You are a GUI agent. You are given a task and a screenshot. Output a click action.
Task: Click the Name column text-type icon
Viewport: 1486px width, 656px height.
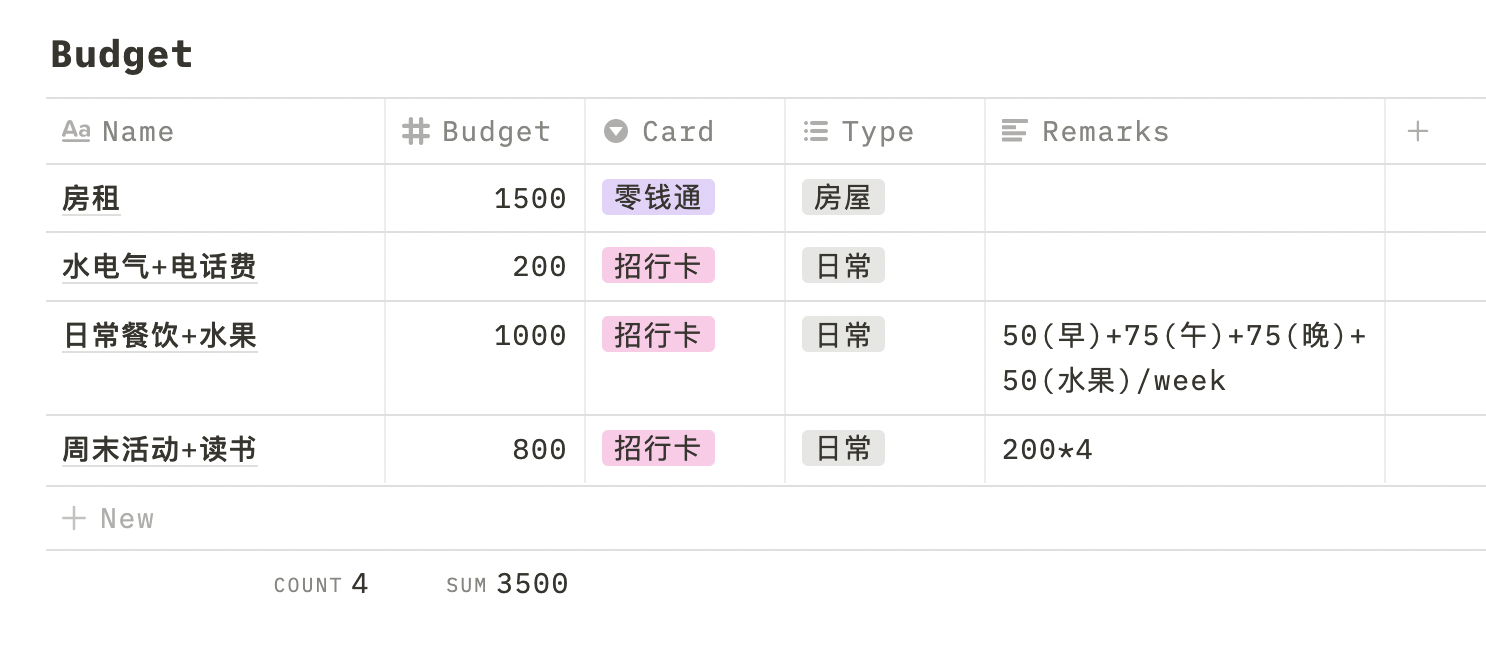(x=76, y=131)
